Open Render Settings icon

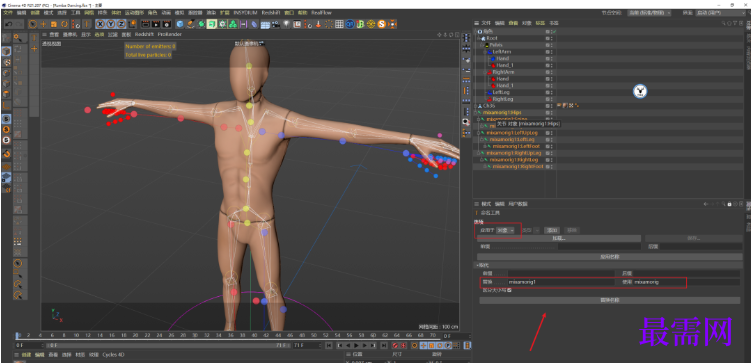(x=166, y=24)
